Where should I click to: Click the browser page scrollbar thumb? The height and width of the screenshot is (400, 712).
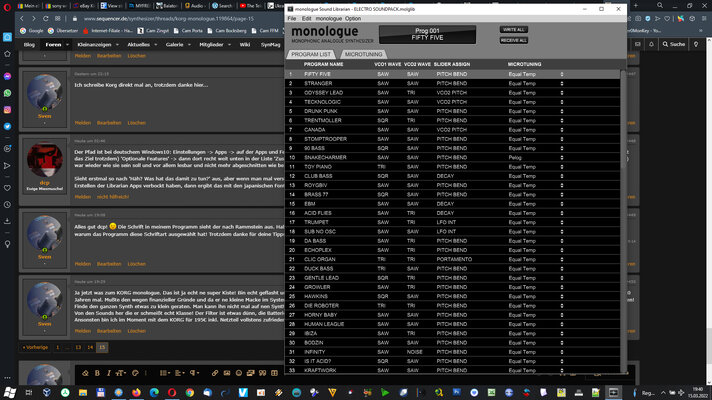pyautogui.click(x=709, y=345)
